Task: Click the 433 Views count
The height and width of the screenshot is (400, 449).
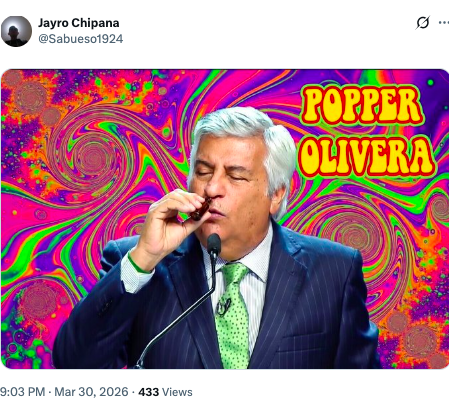Action: tap(165, 392)
